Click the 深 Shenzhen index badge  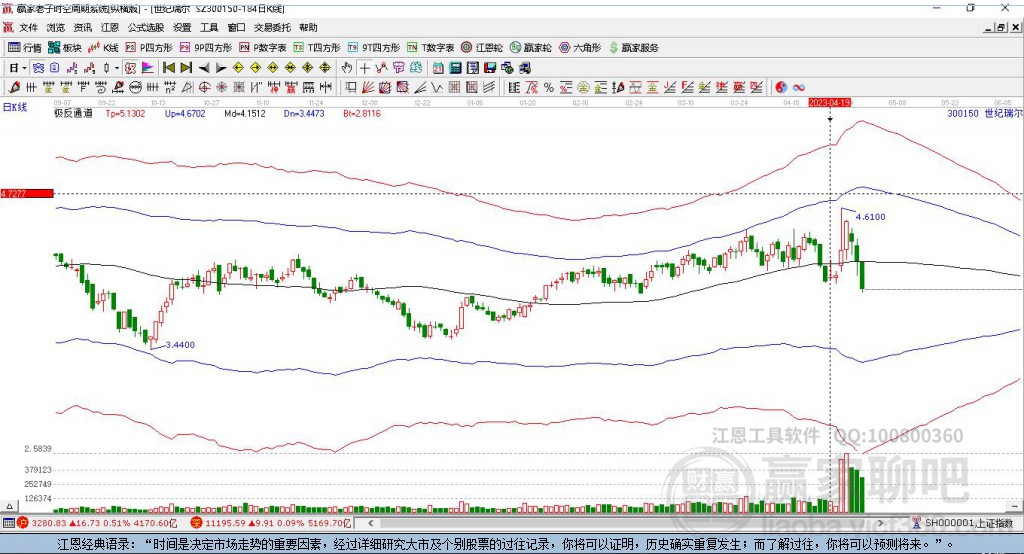[x=197, y=523]
